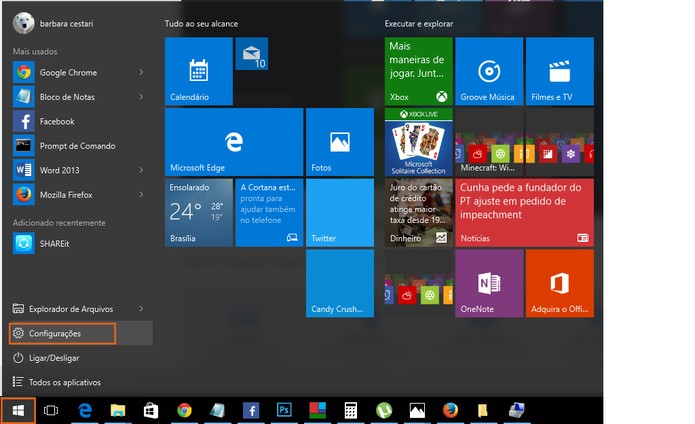The height and width of the screenshot is (424, 695).
Task: Open Photoshop from the taskbar
Action: pyautogui.click(x=284, y=411)
